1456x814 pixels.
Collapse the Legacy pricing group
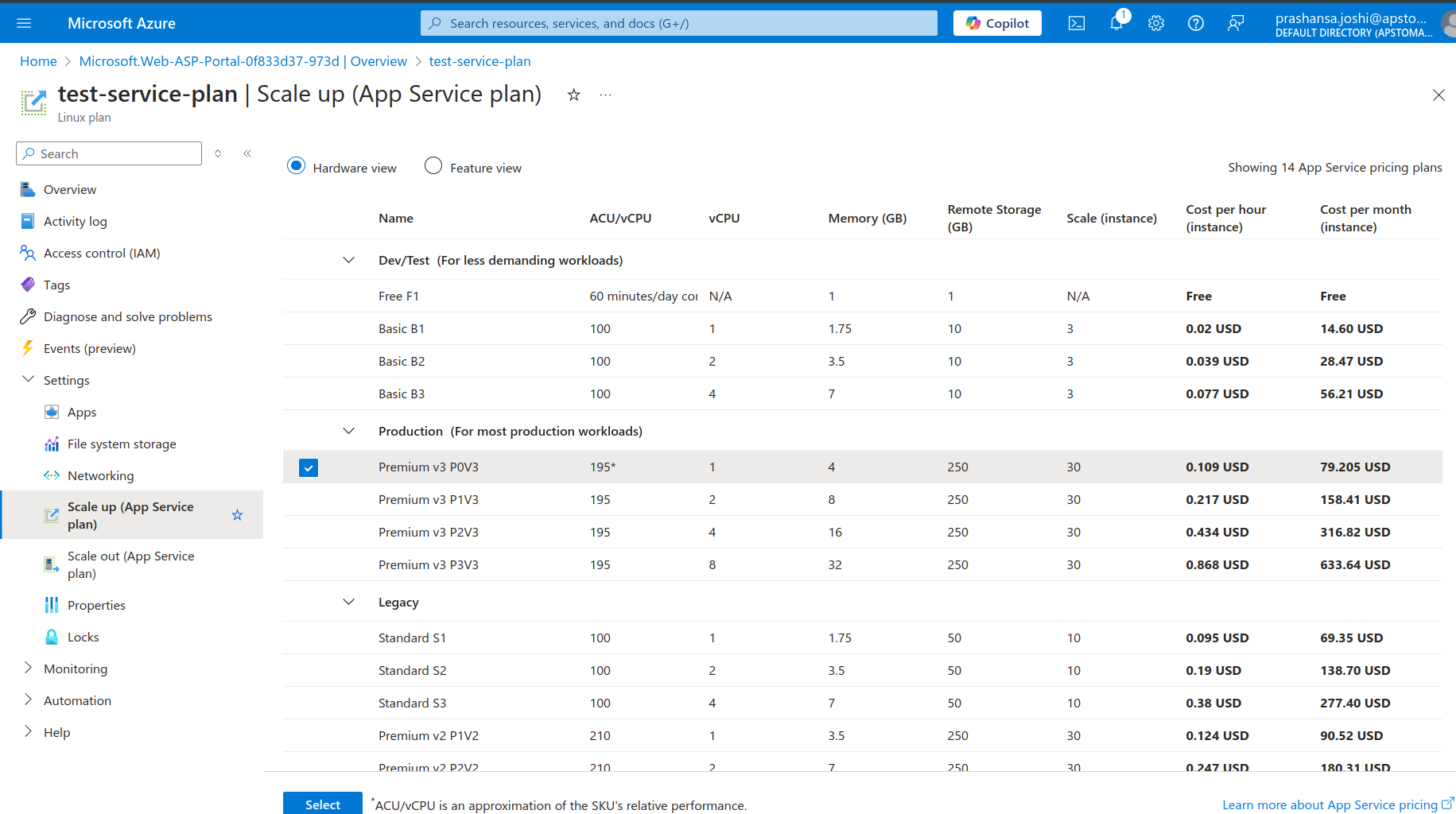pyautogui.click(x=348, y=602)
